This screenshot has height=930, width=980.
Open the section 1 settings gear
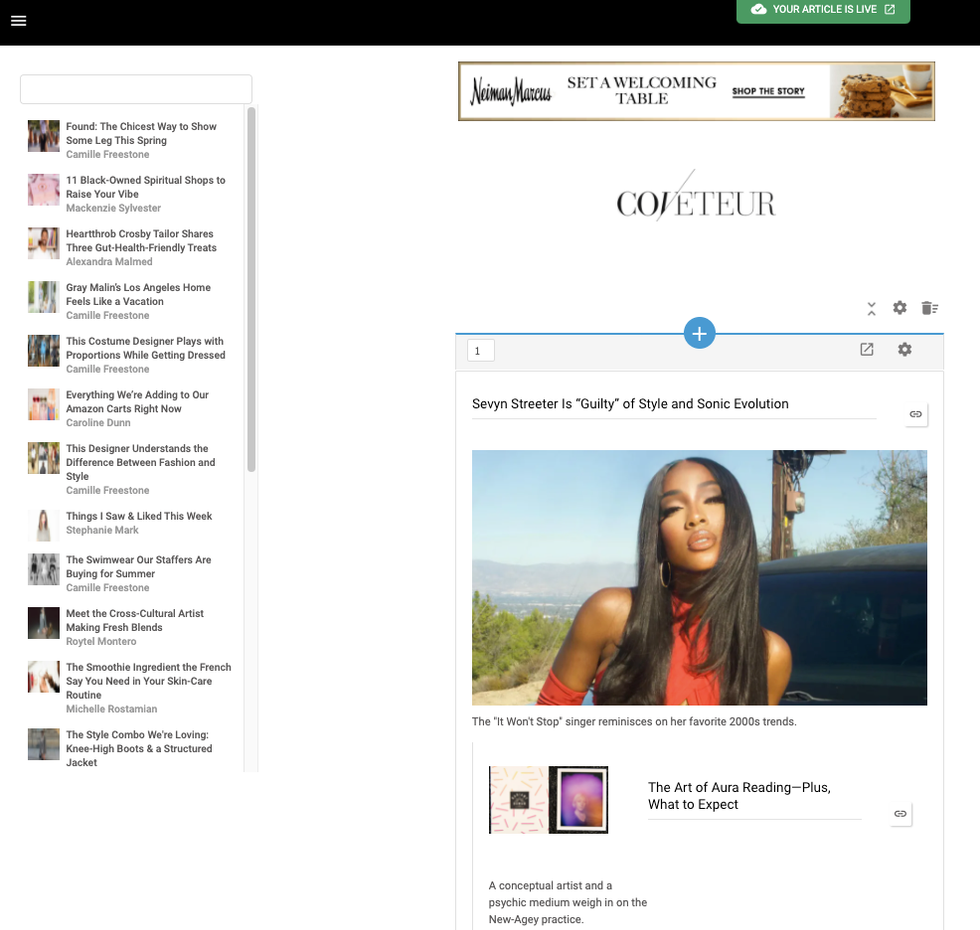tap(905, 350)
